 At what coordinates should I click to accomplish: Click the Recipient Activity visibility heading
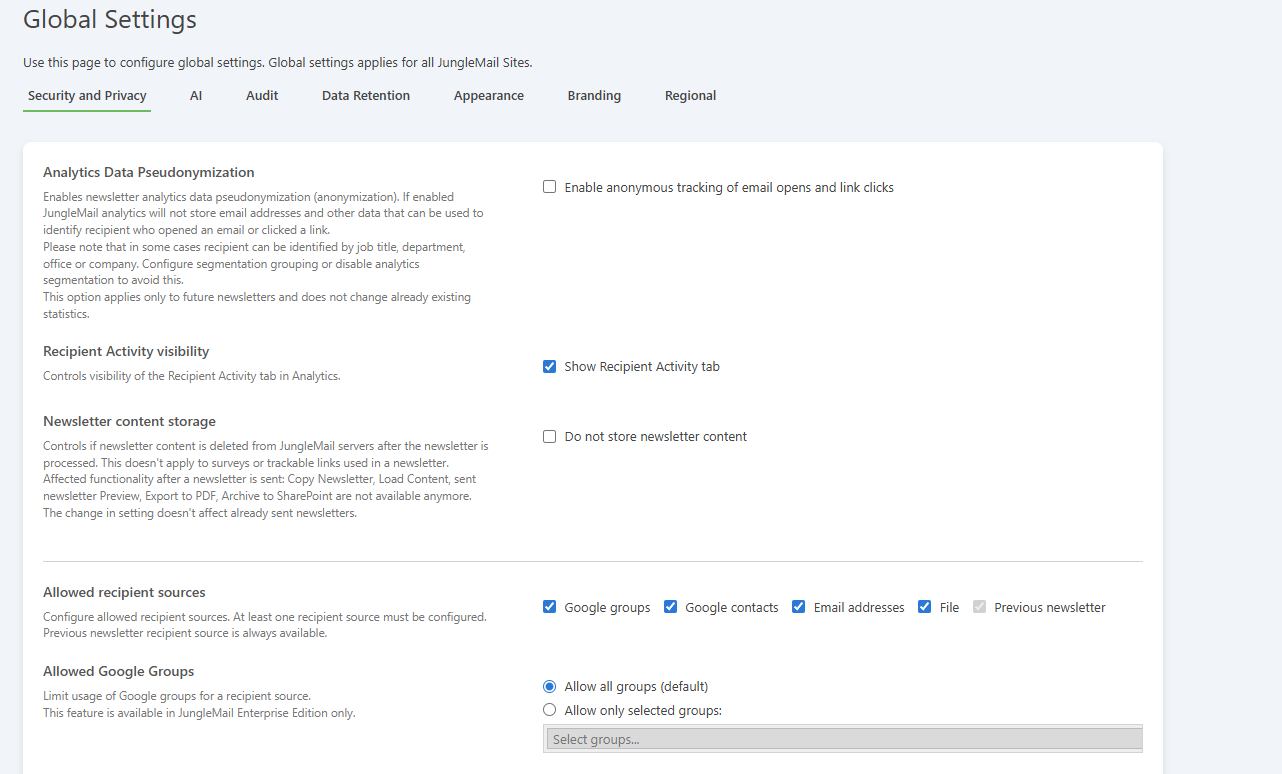[x=126, y=351]
